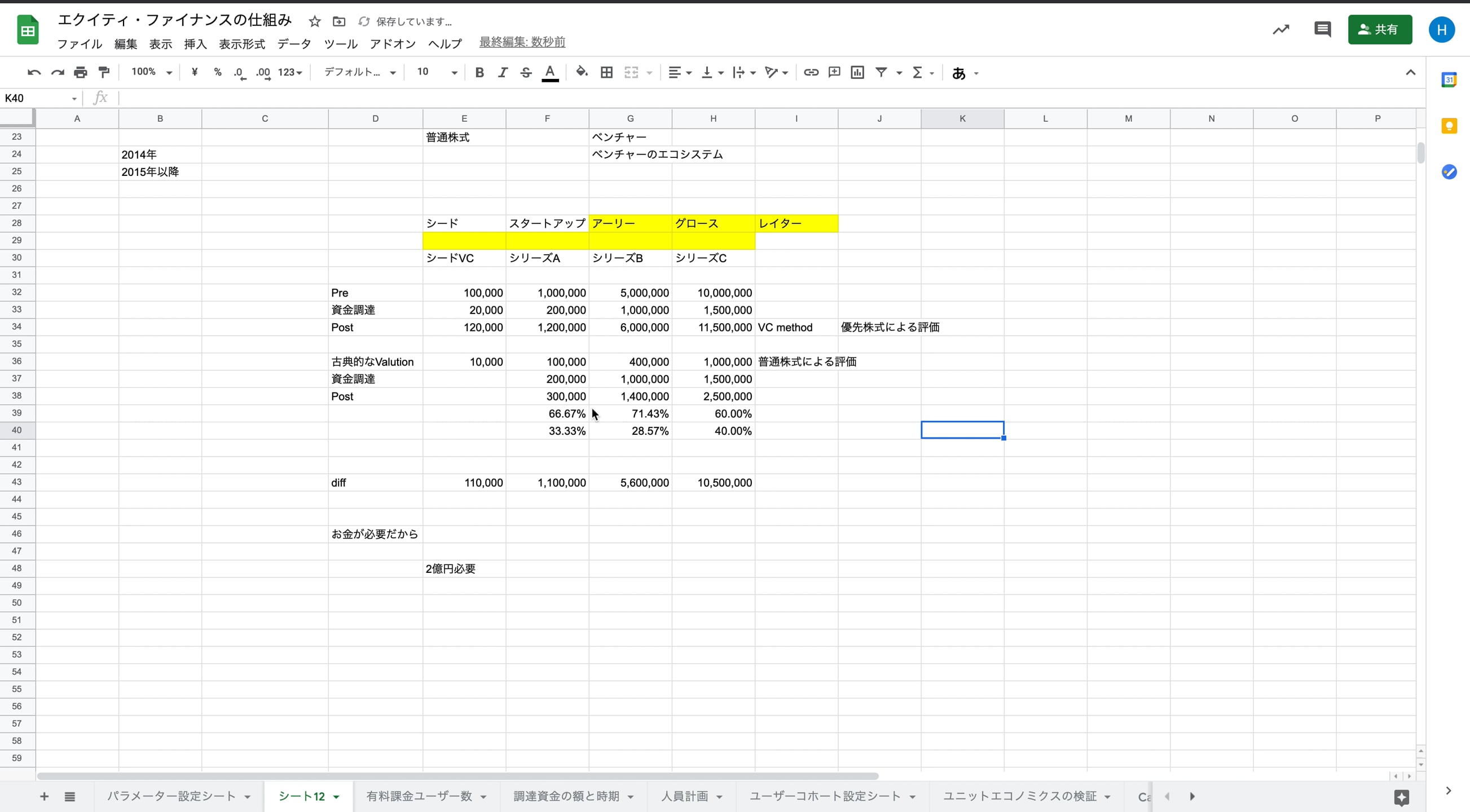Open the 最終編集 revision history link
The height and width of the screenshot is (812, 1470).
[521, 41]
